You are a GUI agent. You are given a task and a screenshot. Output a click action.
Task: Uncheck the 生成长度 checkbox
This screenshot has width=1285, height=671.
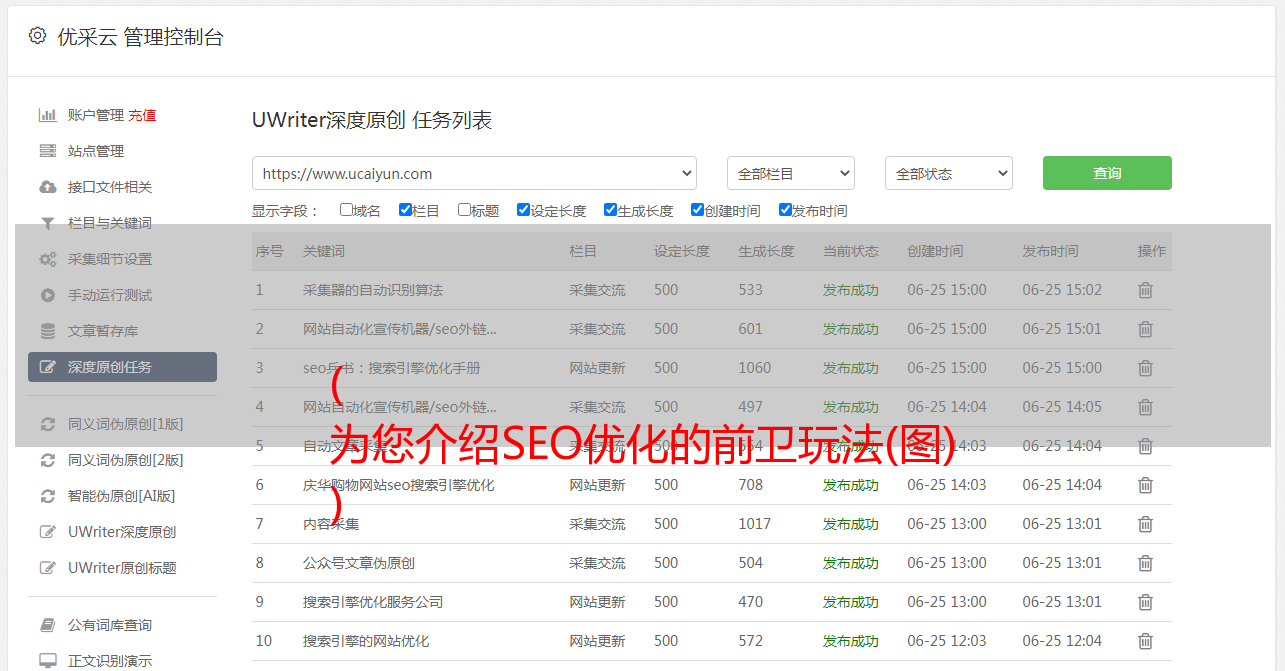point(610,210)
